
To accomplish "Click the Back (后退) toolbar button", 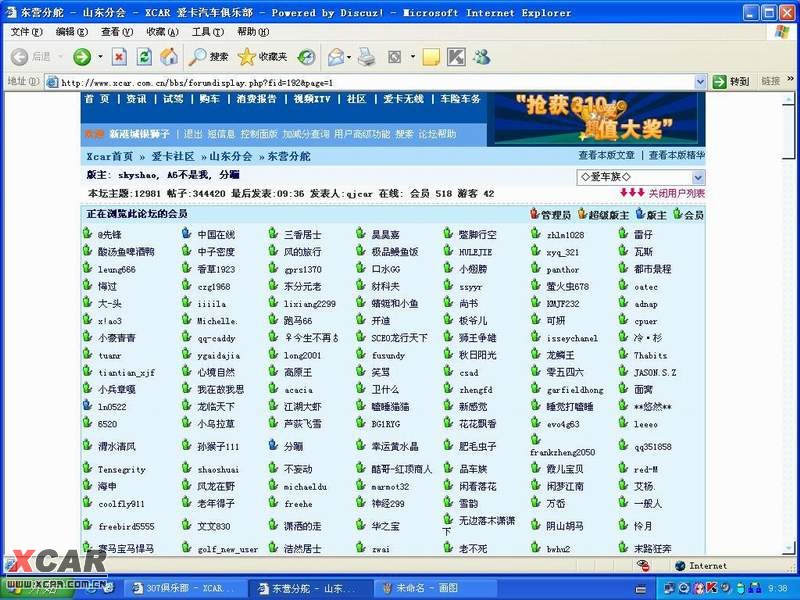I will tap(31, 57).
